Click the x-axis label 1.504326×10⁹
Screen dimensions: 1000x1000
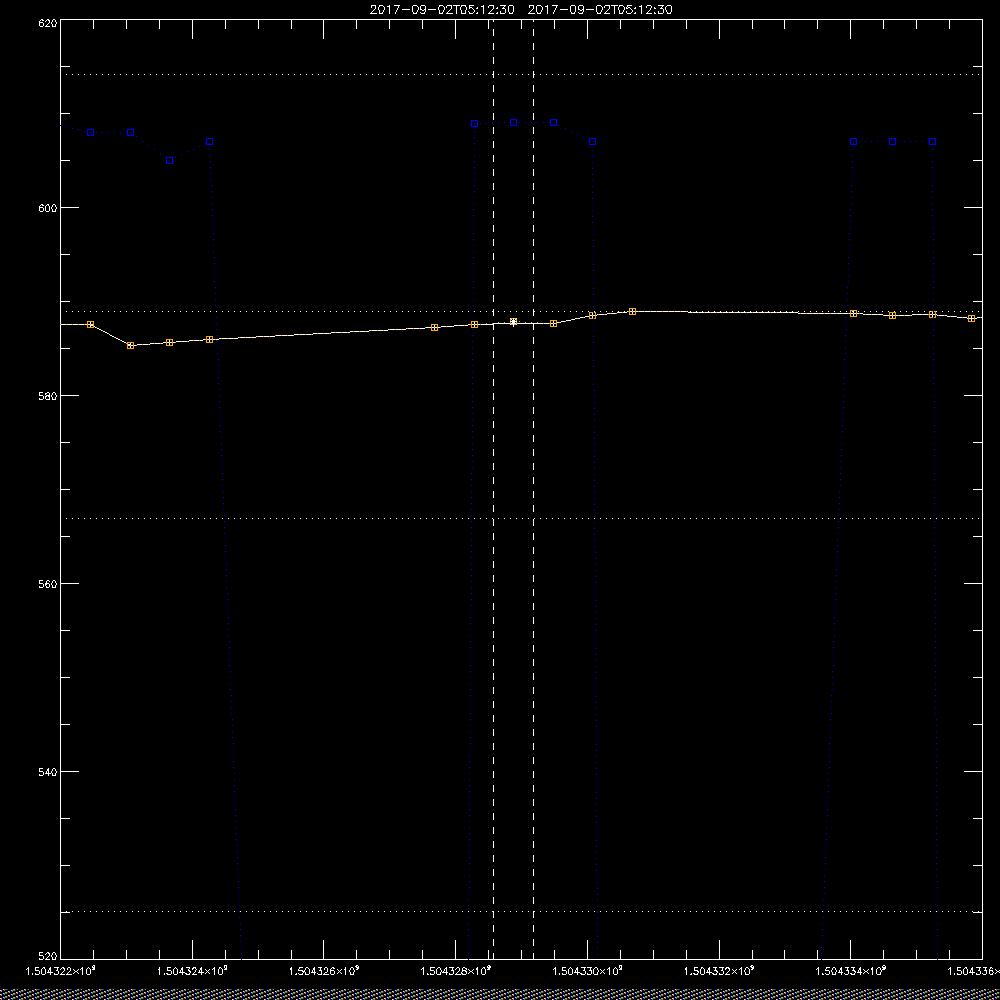324,971
